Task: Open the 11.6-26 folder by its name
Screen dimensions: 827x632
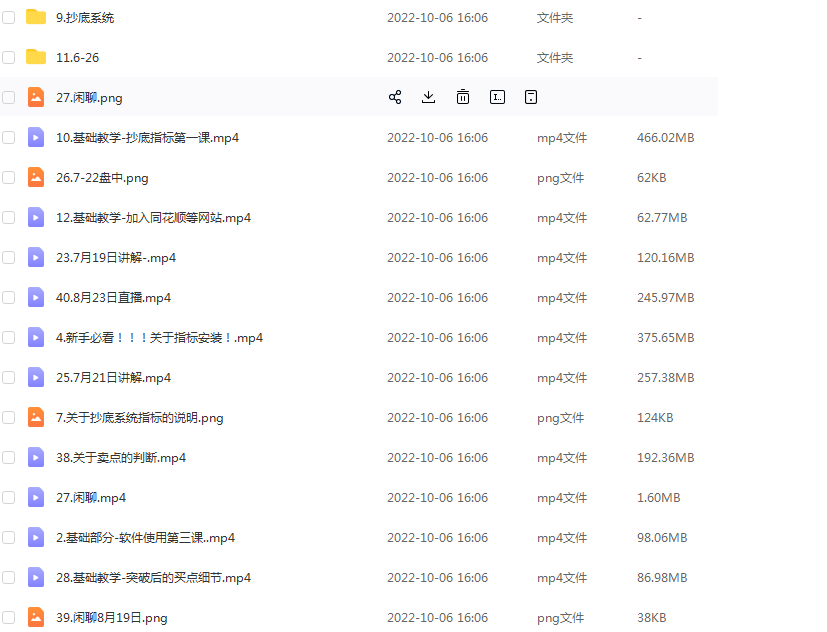Action: coord(76,58)
